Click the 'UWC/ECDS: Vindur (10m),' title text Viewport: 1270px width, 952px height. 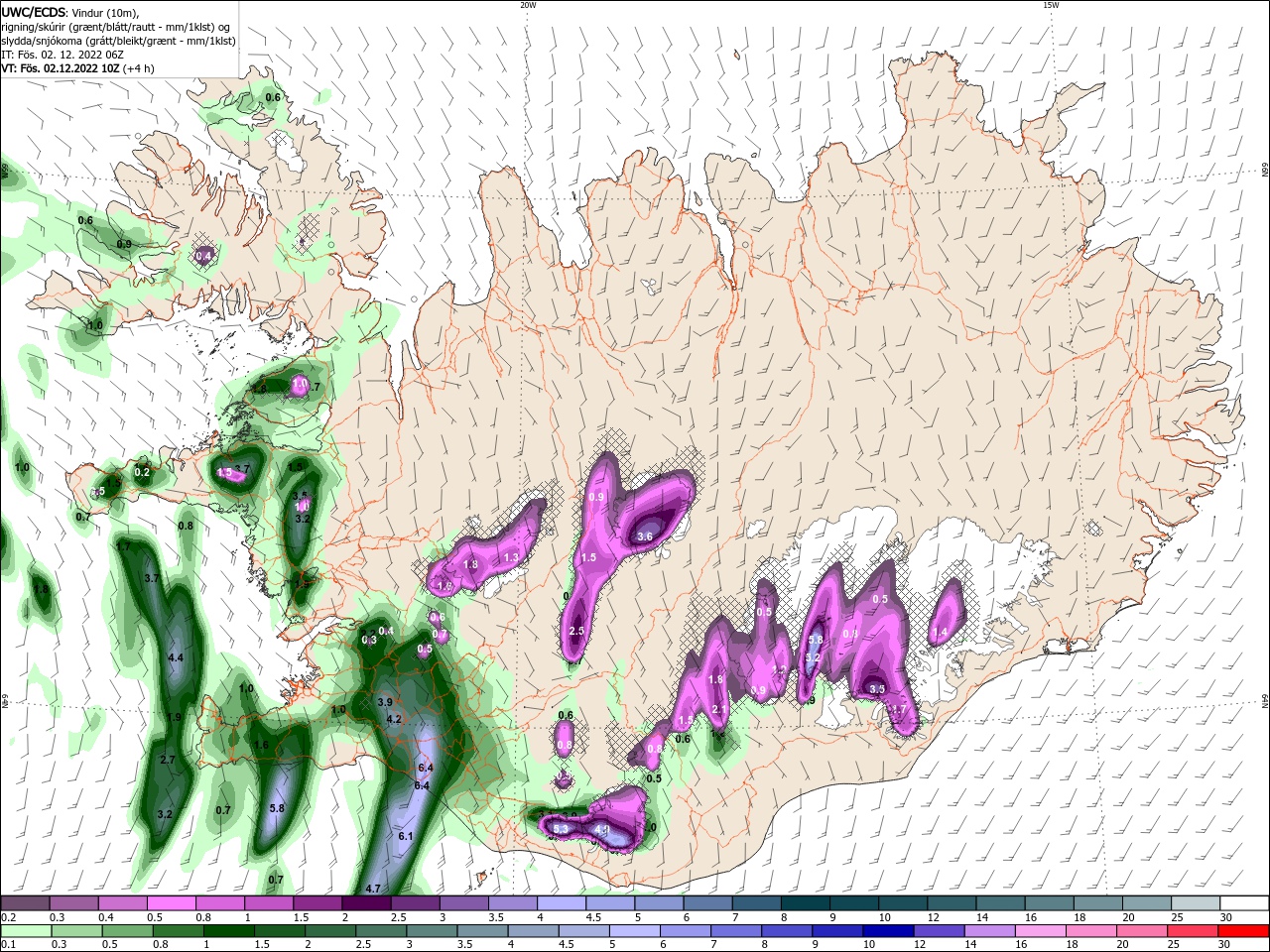[70, 12]
